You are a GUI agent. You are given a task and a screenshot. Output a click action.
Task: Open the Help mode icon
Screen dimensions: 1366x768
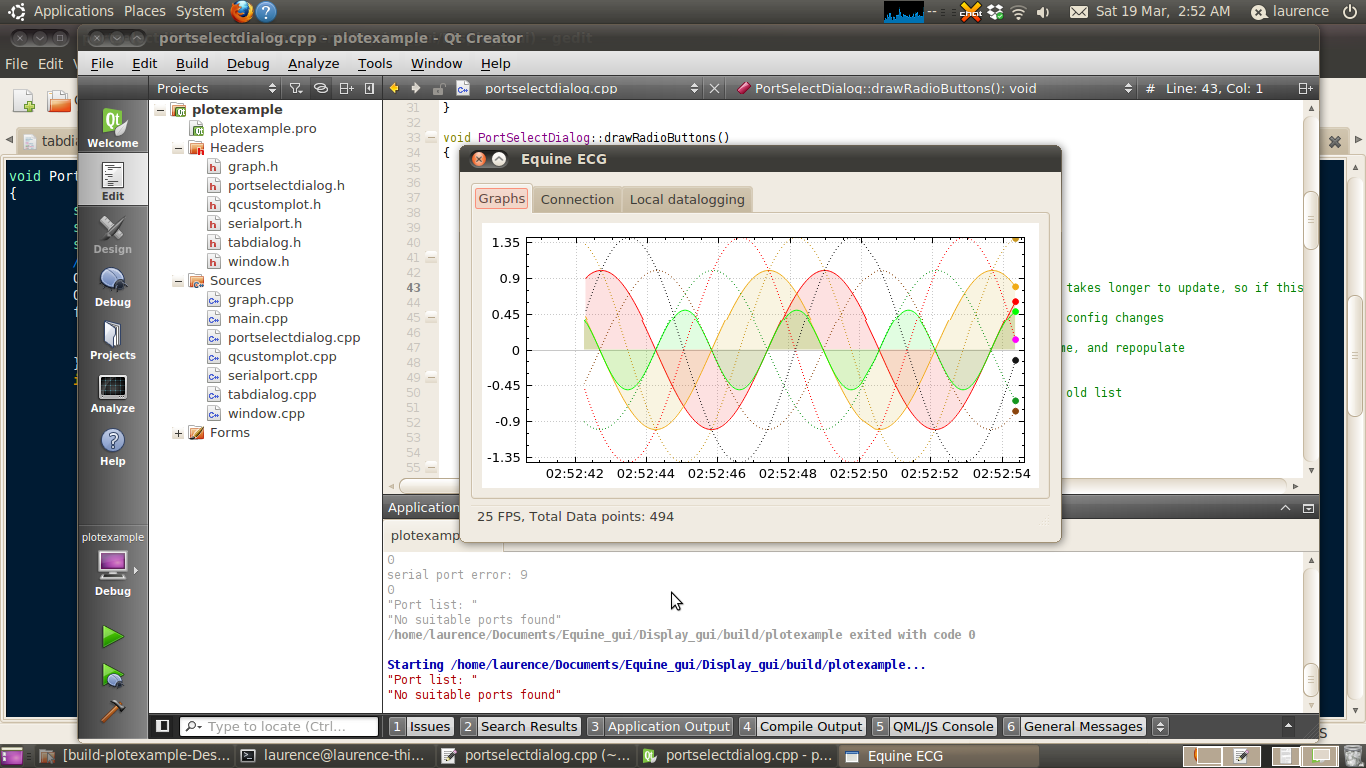[x=112, y=446]
